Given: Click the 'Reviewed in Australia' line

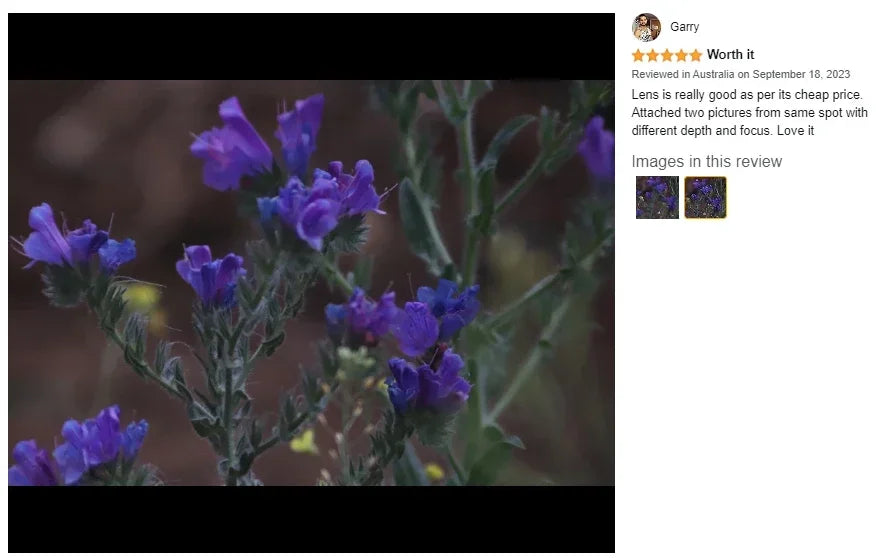Looking at the screenshot, I should pyautogui.click(x=741, y=74).
